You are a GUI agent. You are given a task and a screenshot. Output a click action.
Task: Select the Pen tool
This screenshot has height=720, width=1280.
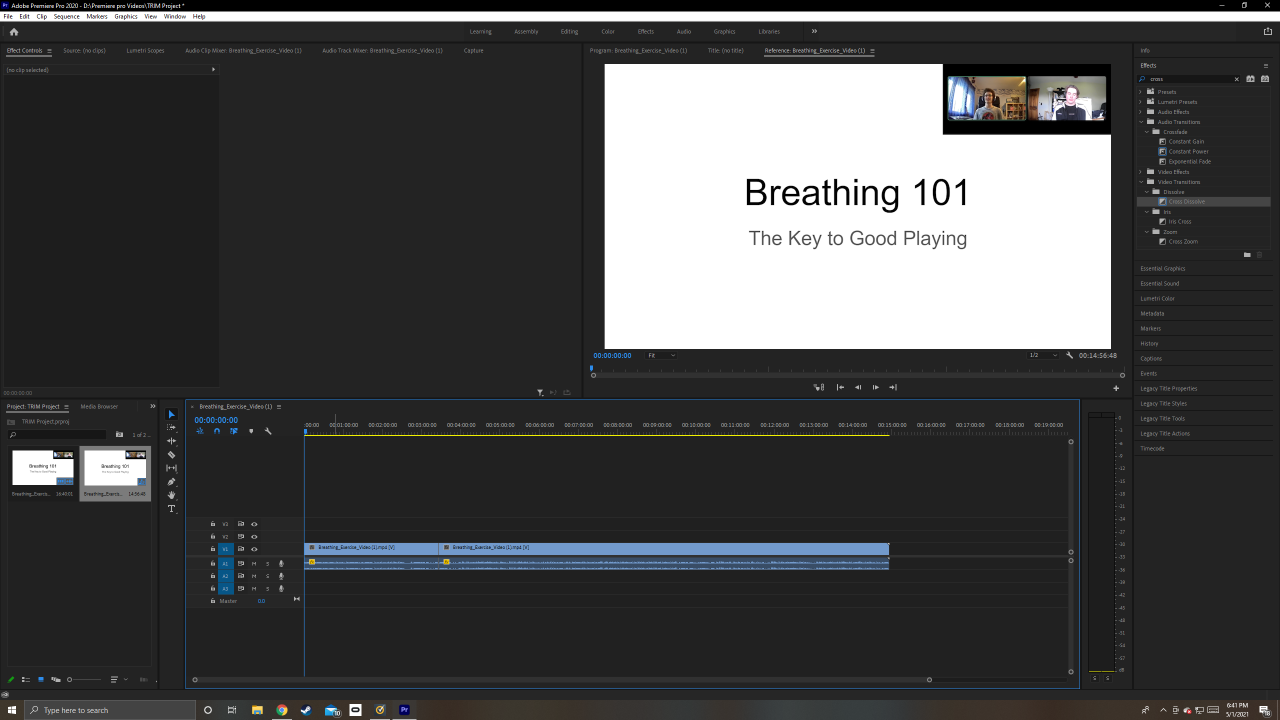coord(171,482)
